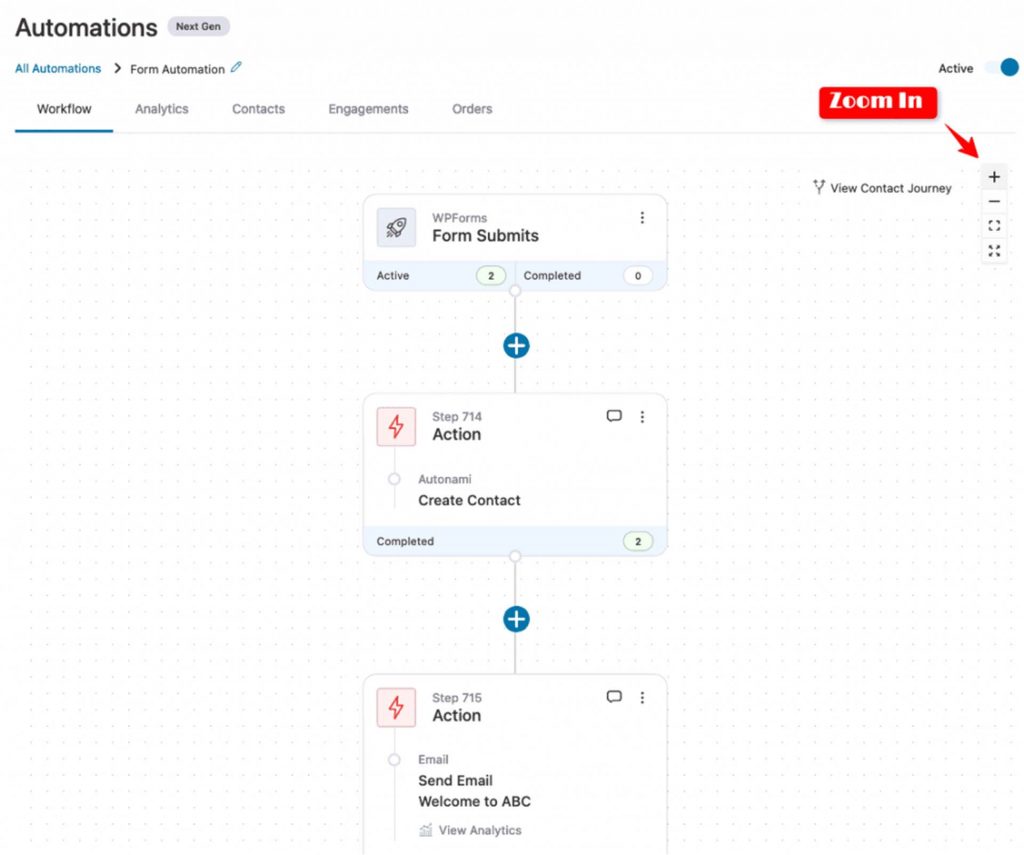
Task: Open three-dot menu on Step 715 card
Action: [x=642, y=698]
